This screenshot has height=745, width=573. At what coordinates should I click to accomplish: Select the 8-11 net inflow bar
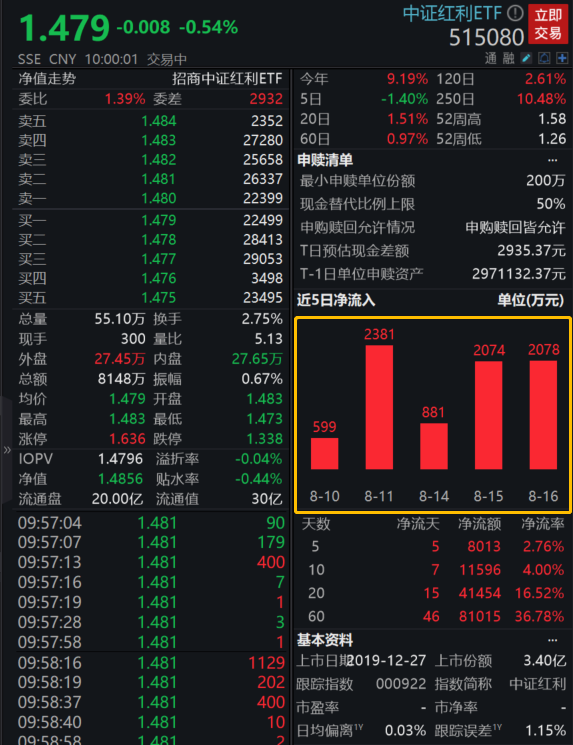(x=379, y=407)
